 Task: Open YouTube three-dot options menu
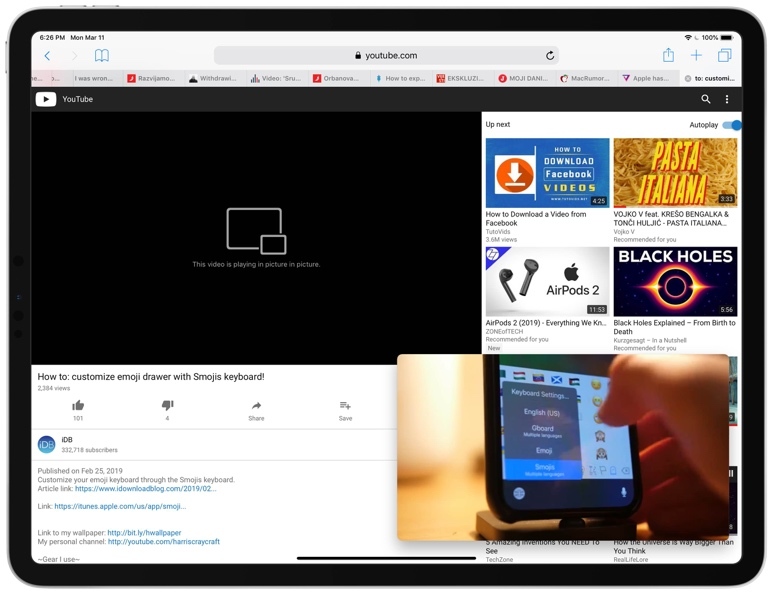727,99
